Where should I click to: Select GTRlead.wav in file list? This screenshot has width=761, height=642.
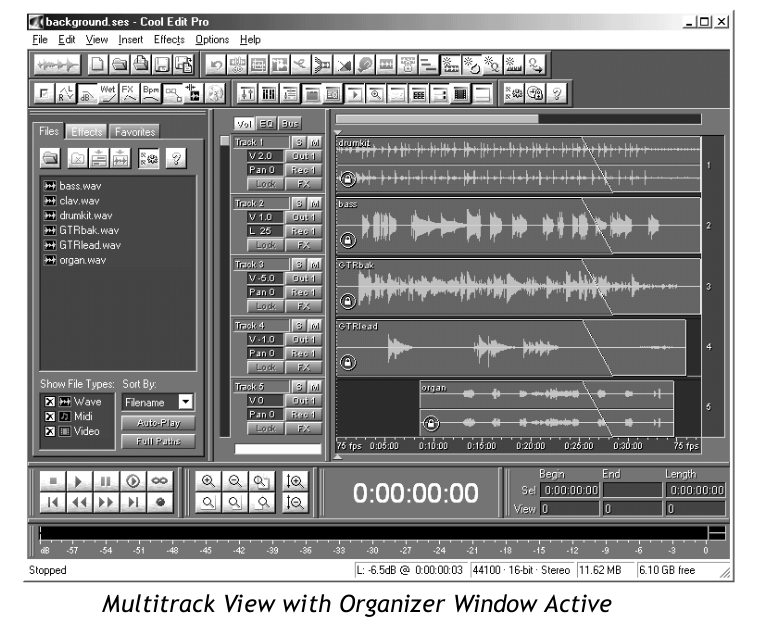(90, 246)
